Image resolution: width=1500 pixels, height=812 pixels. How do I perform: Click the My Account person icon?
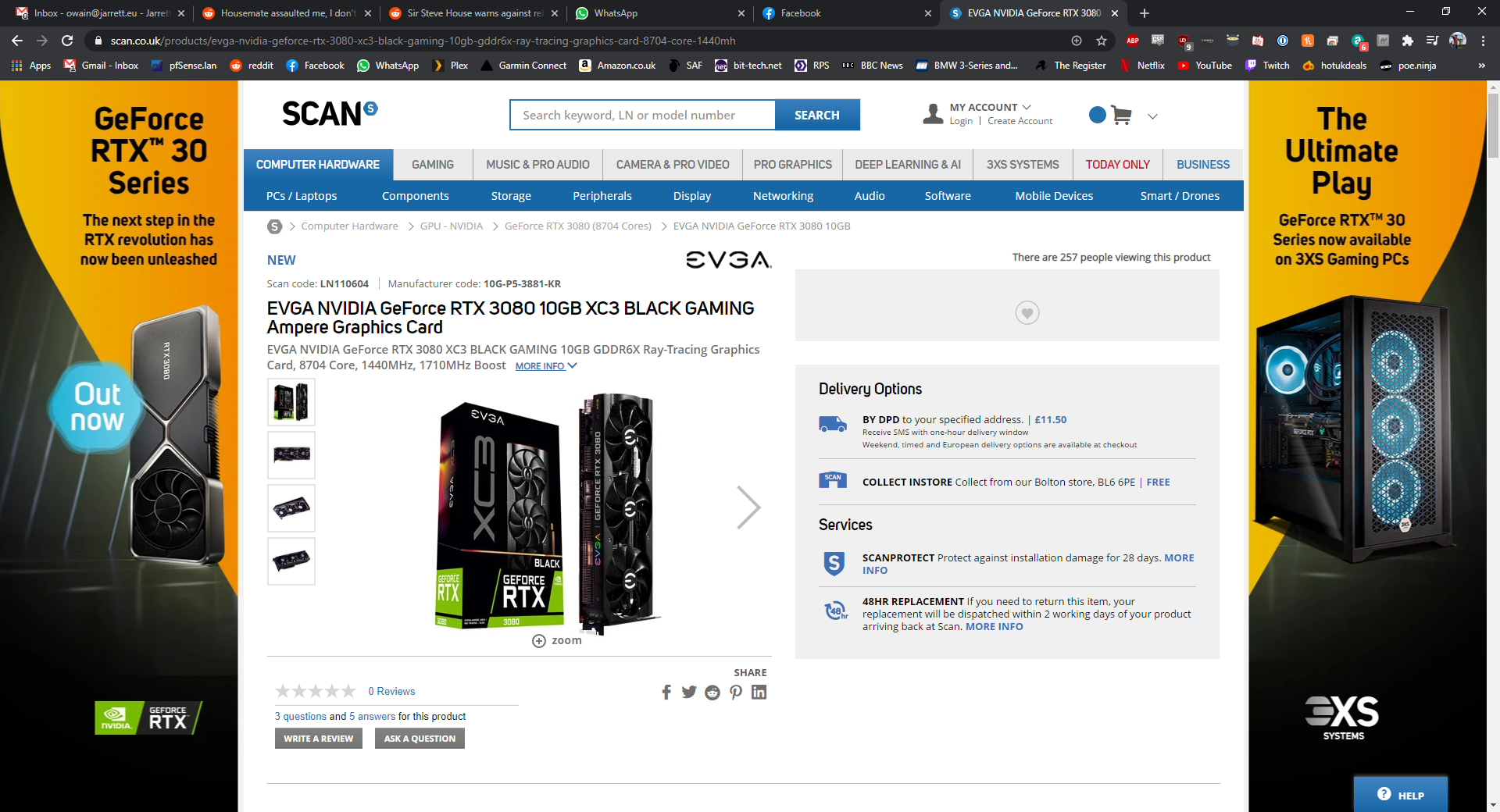tap(933, 114)
